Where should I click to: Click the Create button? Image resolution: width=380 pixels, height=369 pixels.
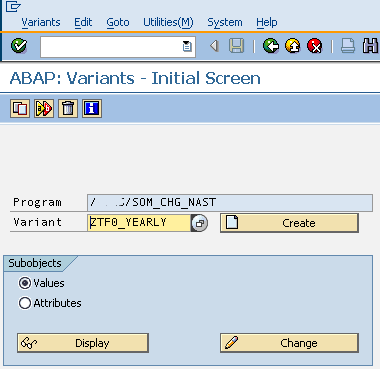(x=289, y=223)
